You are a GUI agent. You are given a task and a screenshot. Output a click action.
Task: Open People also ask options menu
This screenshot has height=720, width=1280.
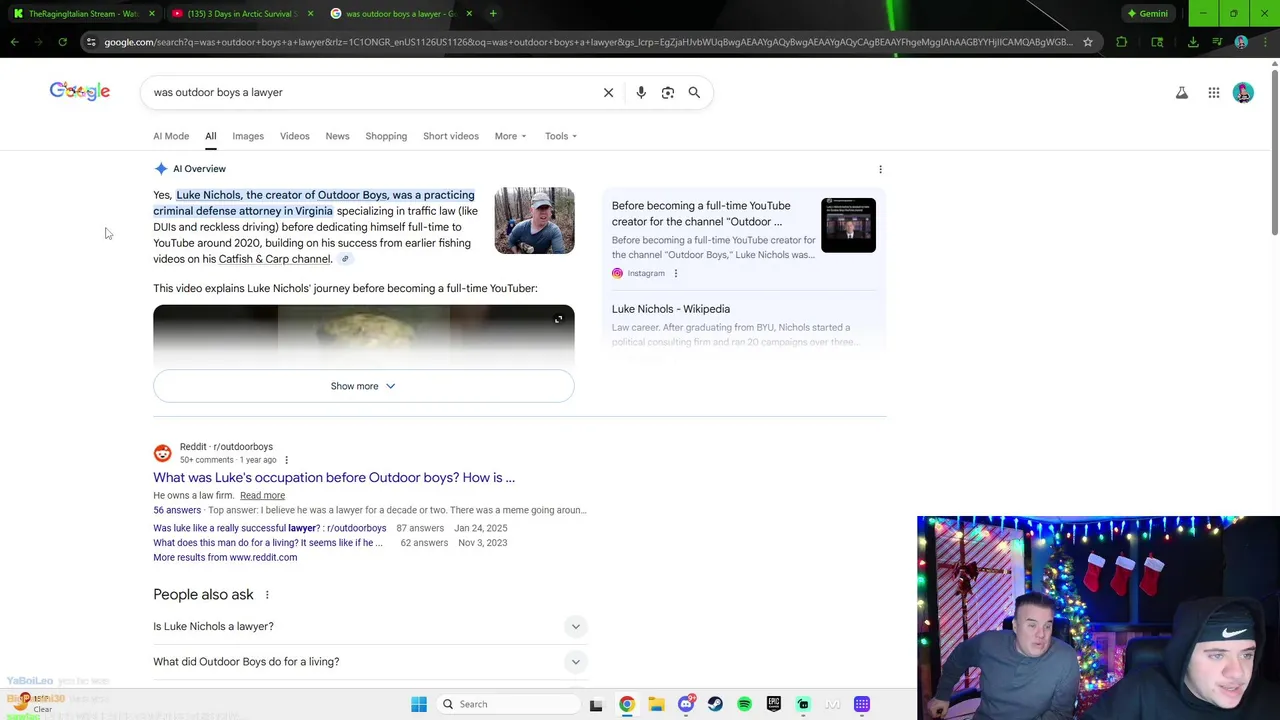coord(267,595)
